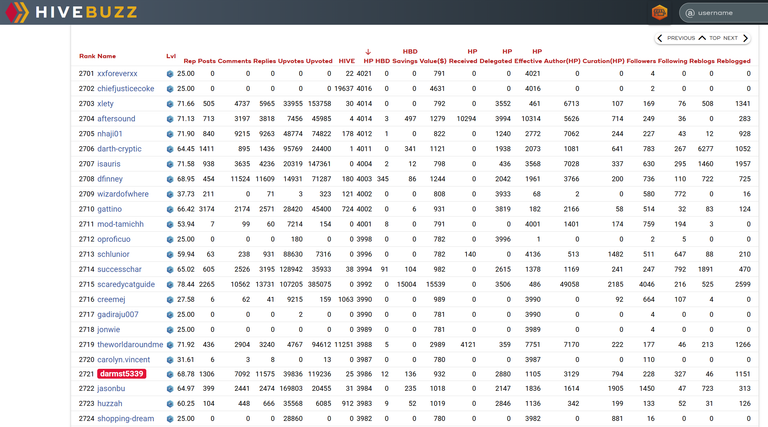Open chiefjusticecoke profile link

coord(125,89)
